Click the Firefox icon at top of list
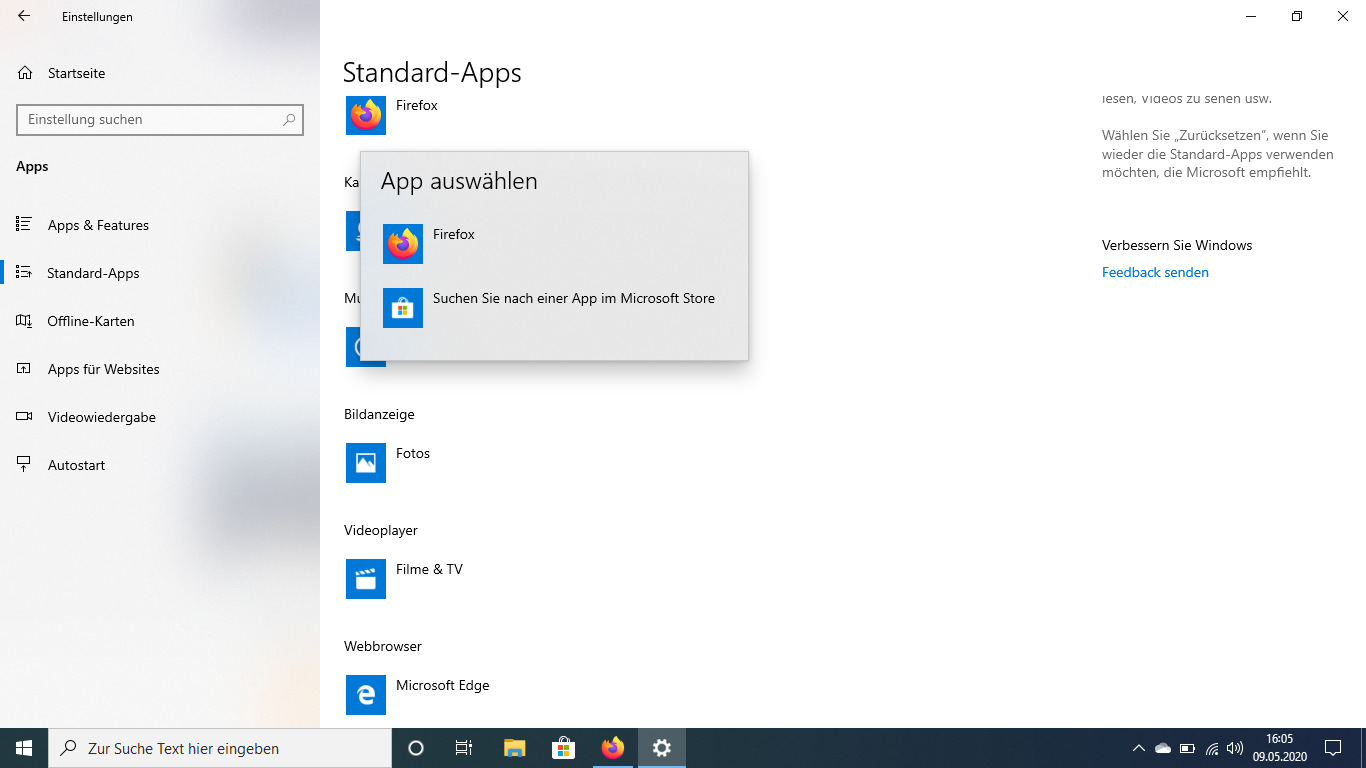 point(366,115)
